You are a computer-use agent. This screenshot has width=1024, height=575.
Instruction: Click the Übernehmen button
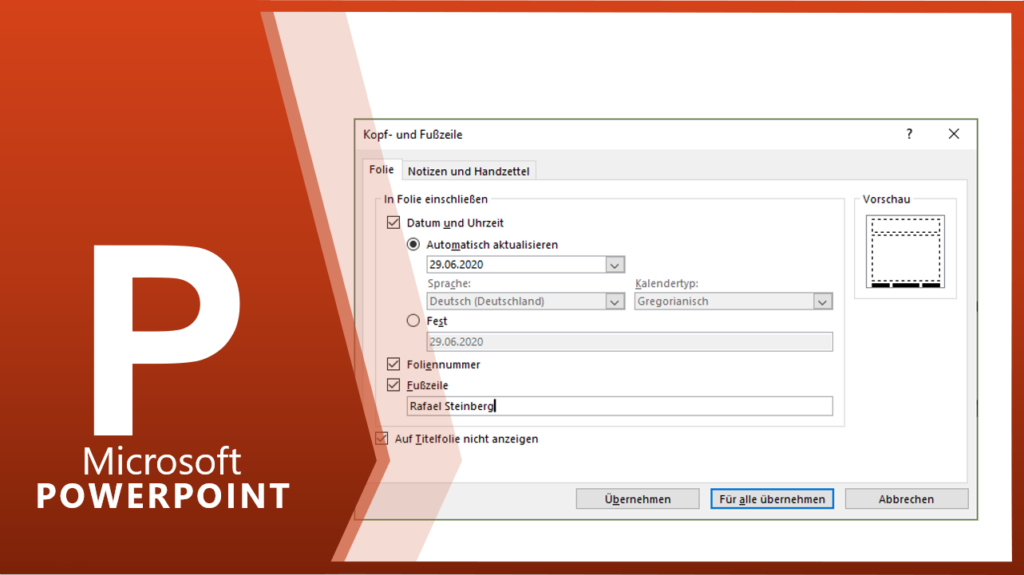point(637,499)
